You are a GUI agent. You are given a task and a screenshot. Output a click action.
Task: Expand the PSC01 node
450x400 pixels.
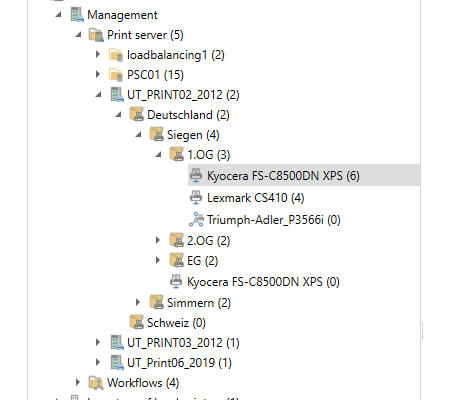tap(98, 74)
